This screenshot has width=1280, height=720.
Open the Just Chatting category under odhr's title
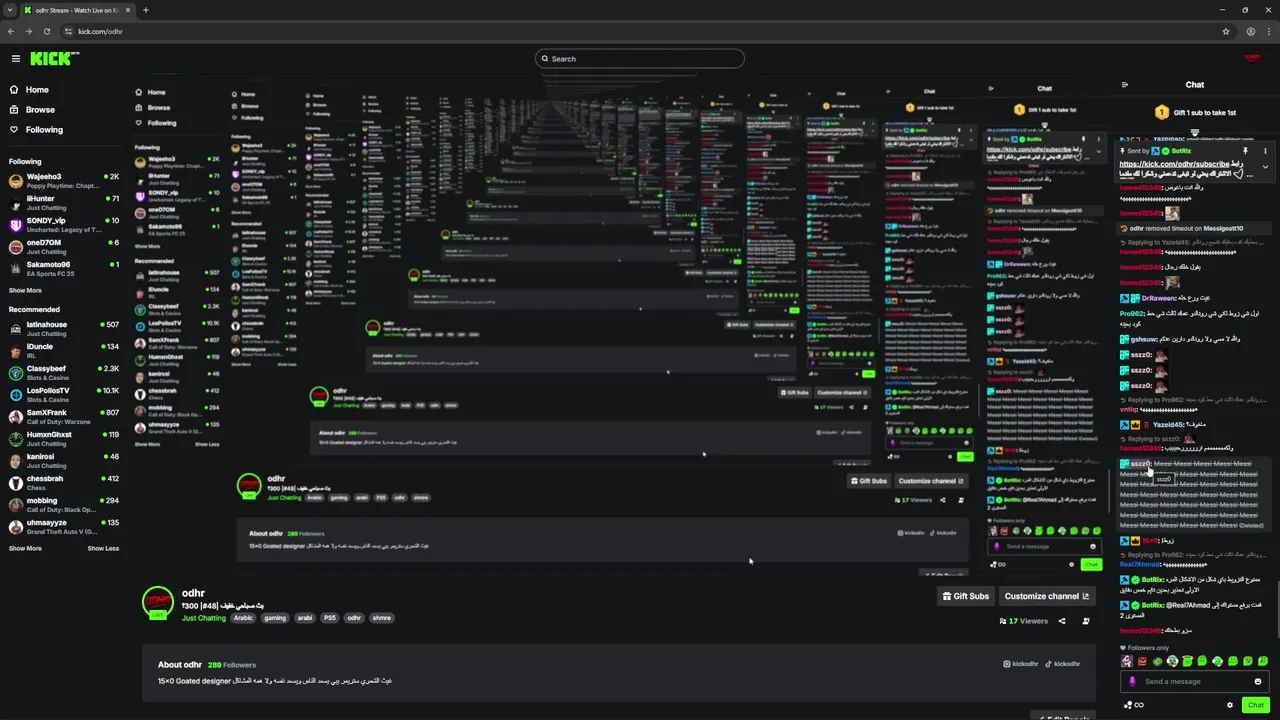tap(203, 618)
